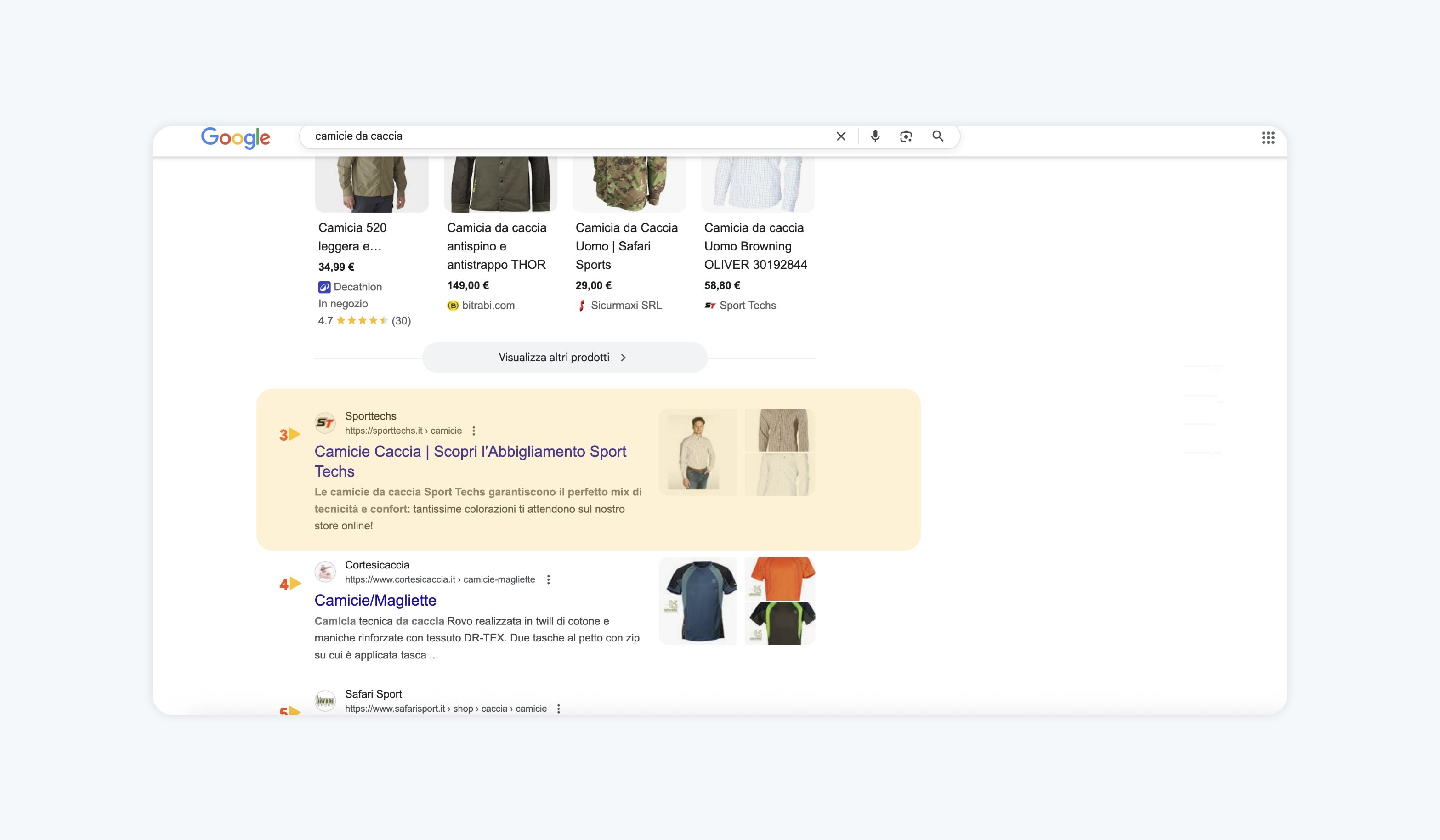
Task: Open the Google apps grid
Action: (x=1268, y=138)
